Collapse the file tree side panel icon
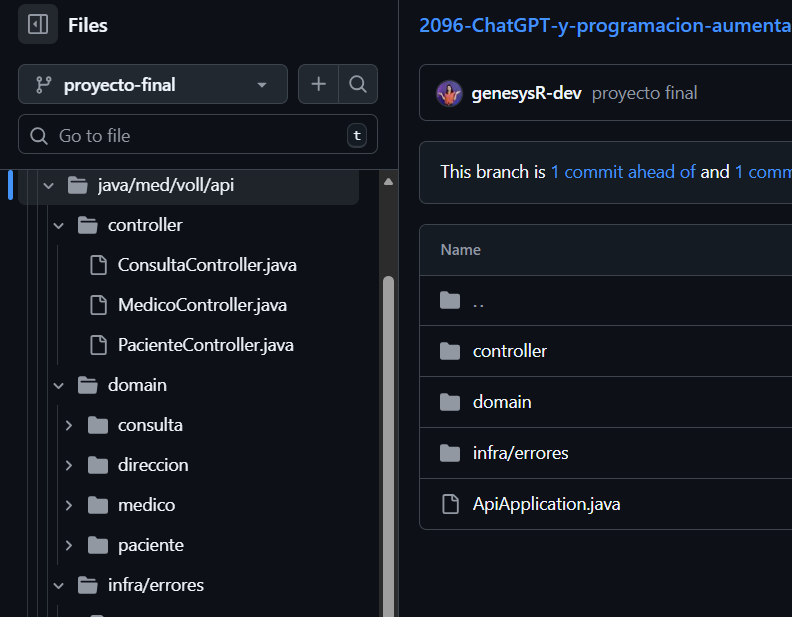 click(38, 25)
